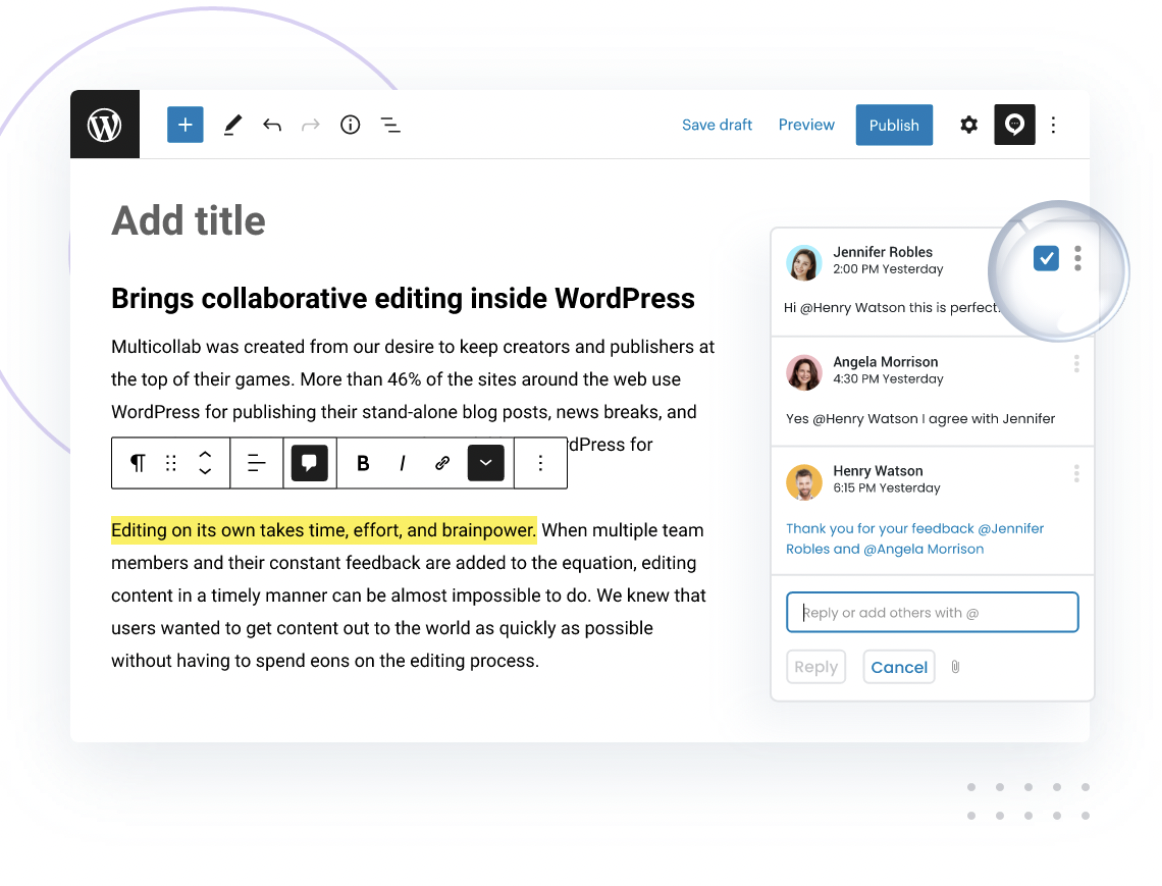Click the name Henry Watson in thread
This screenshot has height=886, width=1162.
(x=878, y=470)
